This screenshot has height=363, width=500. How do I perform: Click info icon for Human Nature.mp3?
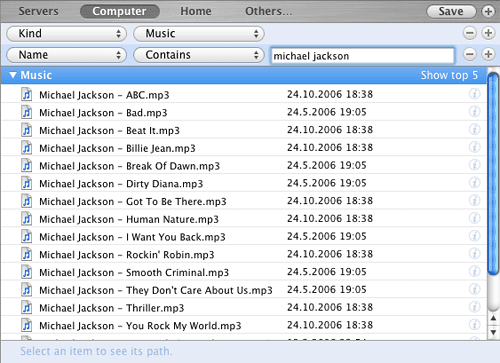[475, 218]
